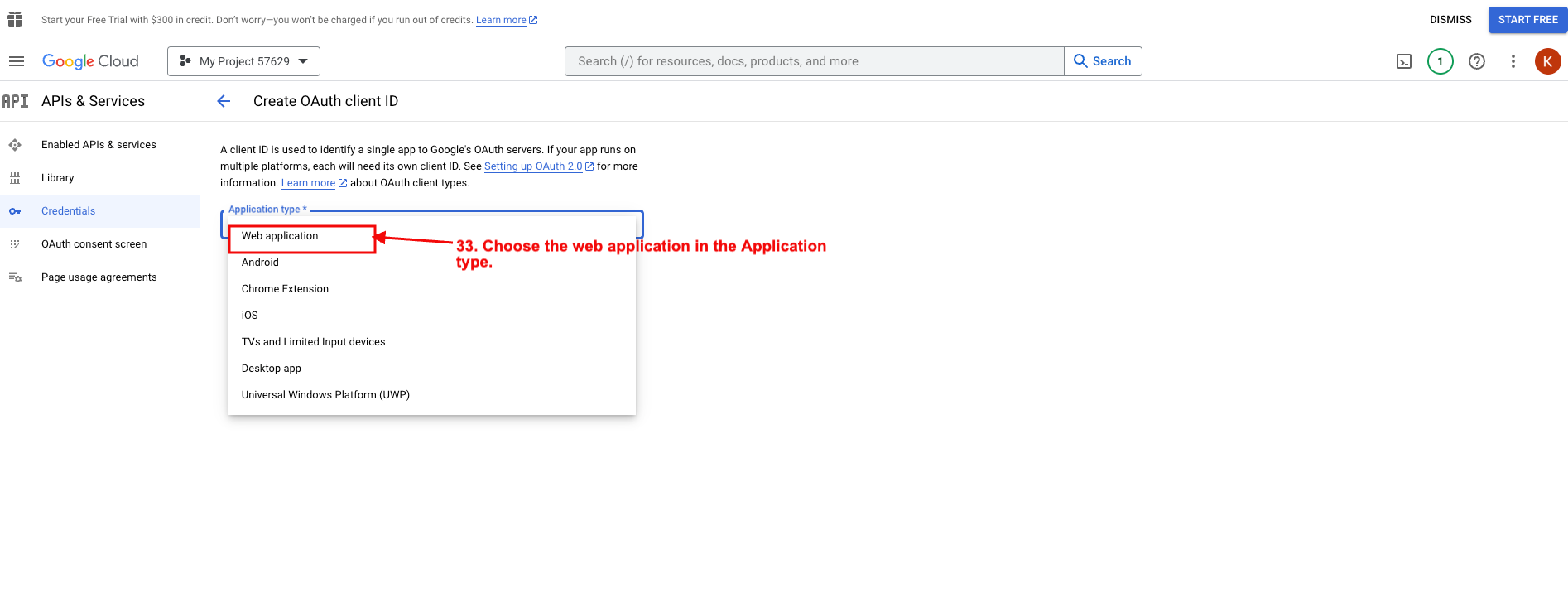Click the Search button
Image resolution: width=1568 pixels, height=593 pixels.
pyautogui.click(x=1103, y=61)
